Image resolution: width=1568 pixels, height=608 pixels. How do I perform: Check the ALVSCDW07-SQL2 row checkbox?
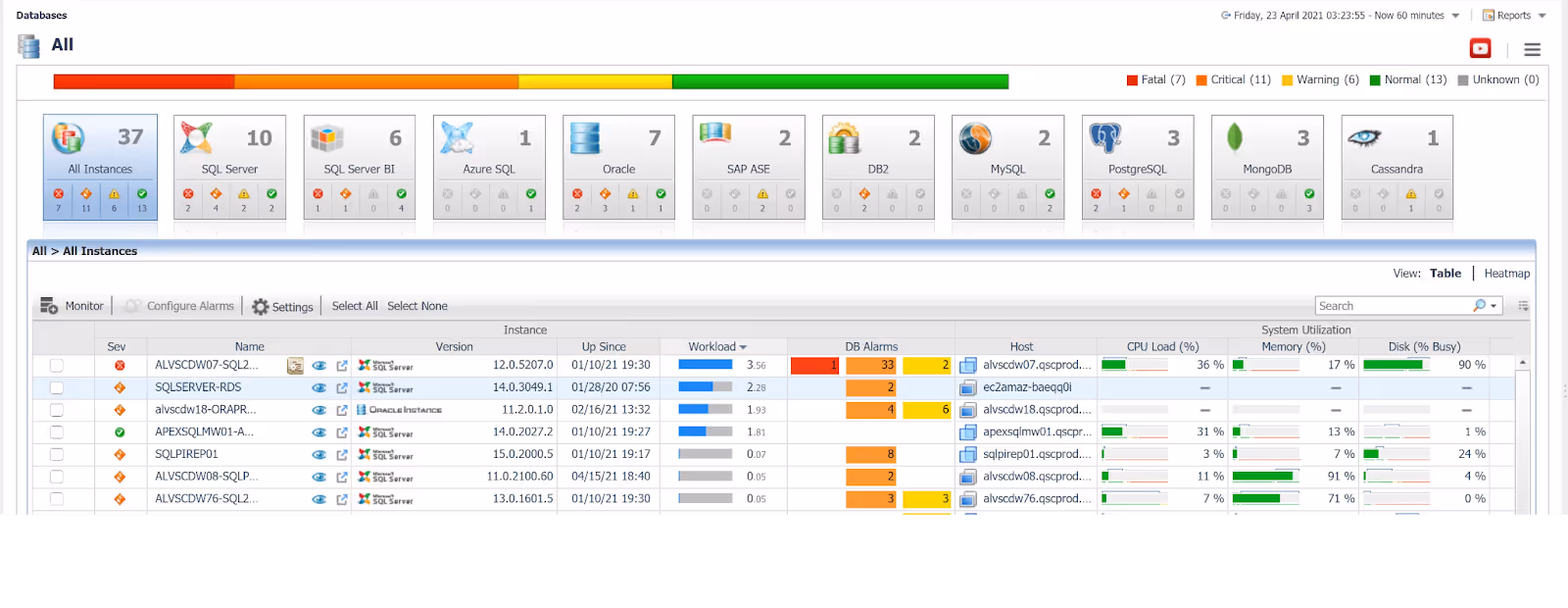coord(57,366)
